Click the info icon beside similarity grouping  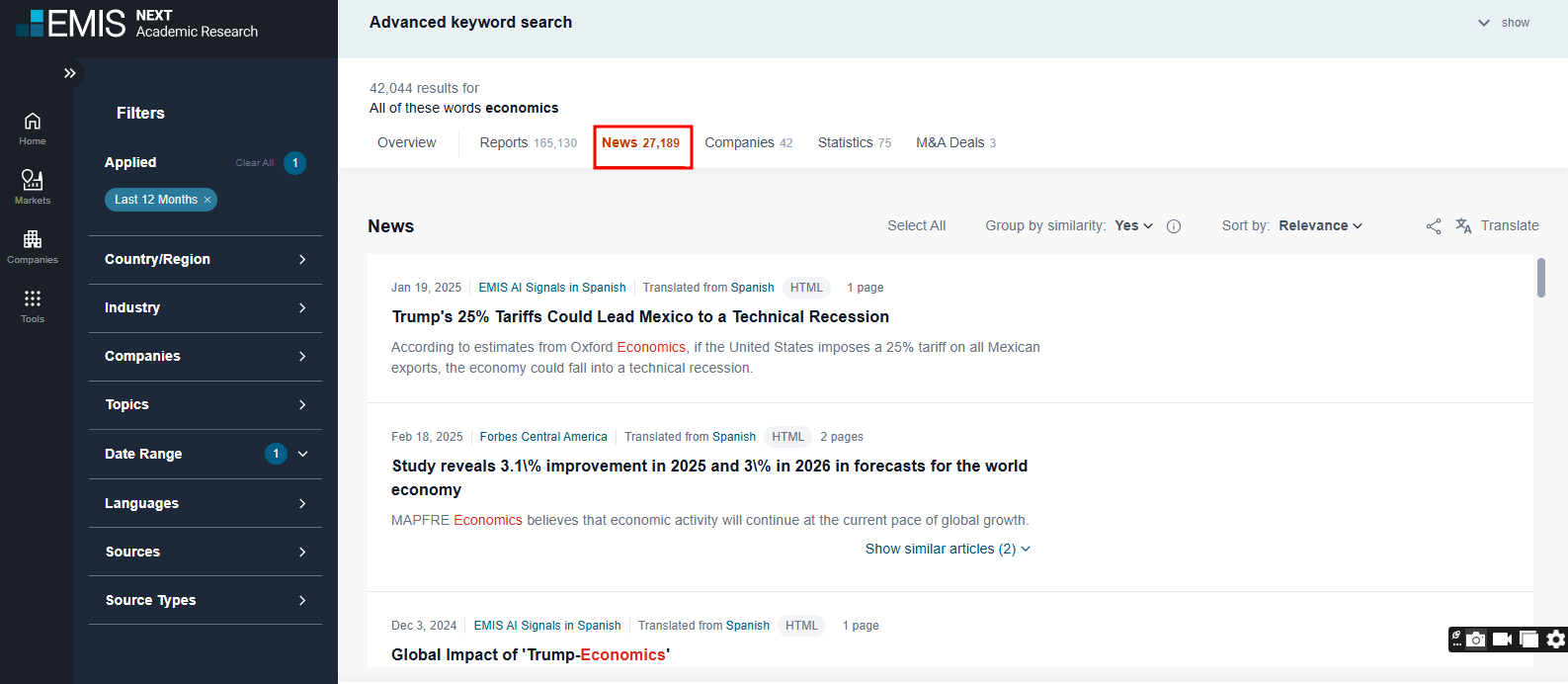[x=1174, y=226]
